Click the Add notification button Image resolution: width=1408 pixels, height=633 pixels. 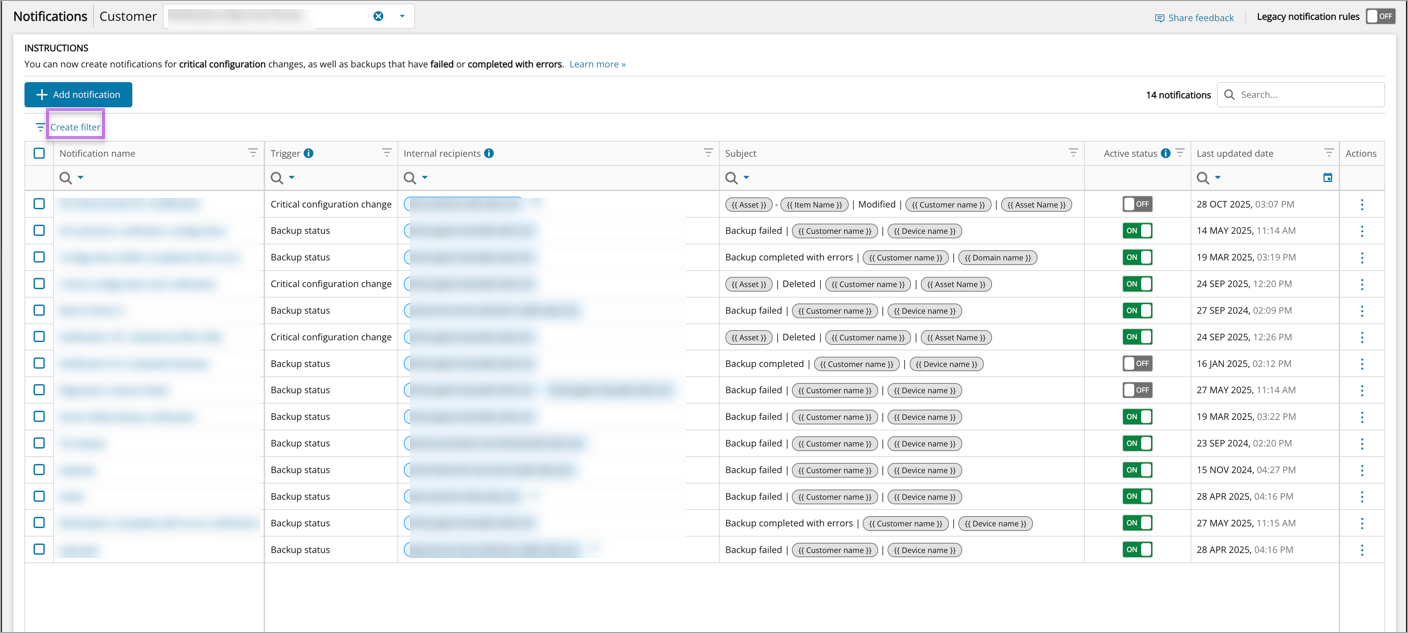(78, 94)
